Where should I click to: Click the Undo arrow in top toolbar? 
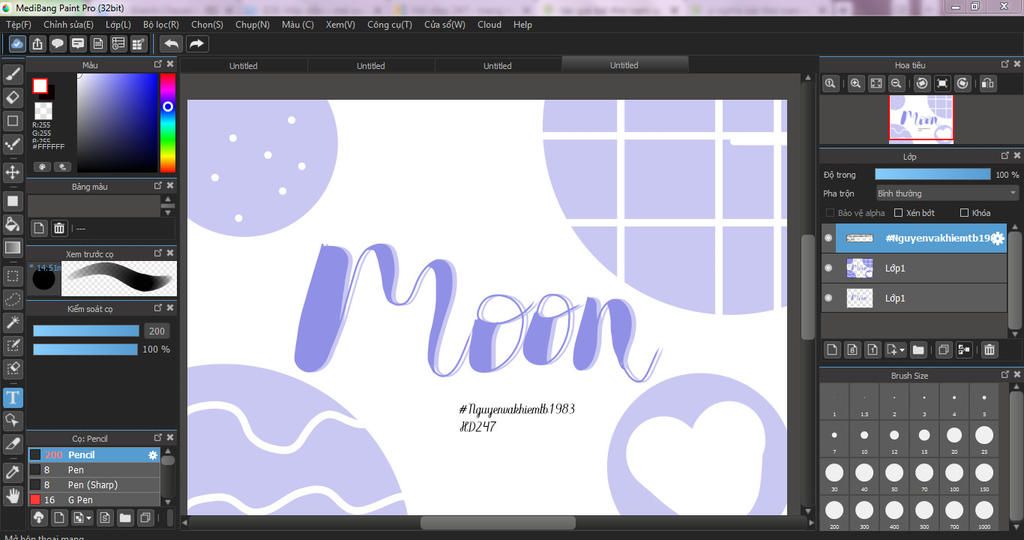point(171,44)
